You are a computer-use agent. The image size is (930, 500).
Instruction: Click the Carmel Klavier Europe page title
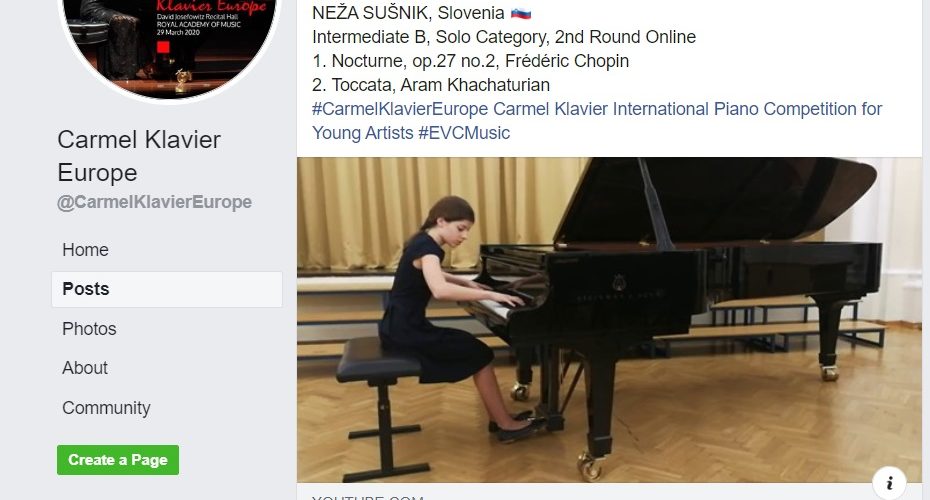(139, 156)
